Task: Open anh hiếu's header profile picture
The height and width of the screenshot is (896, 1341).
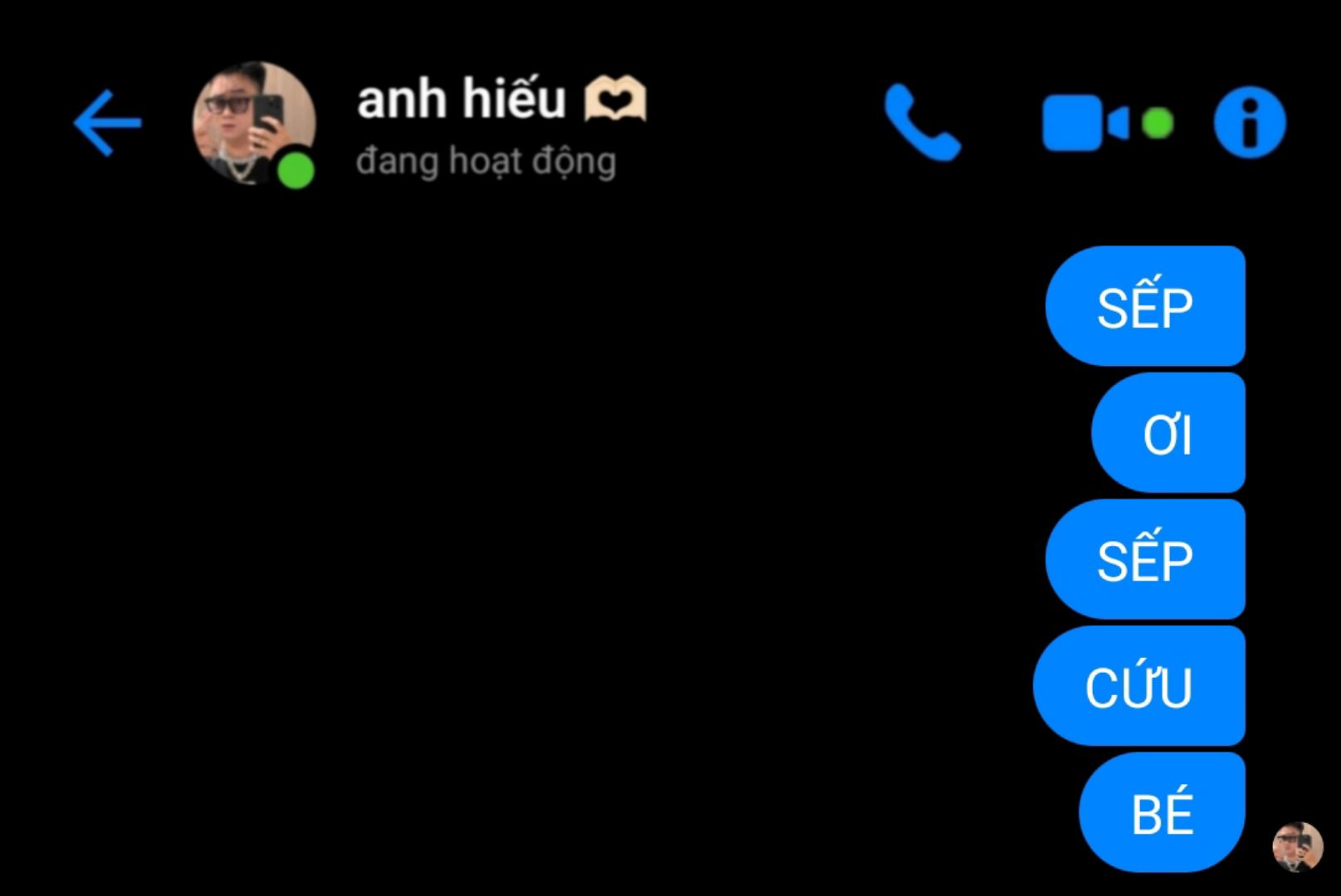Action: (254, 124)
